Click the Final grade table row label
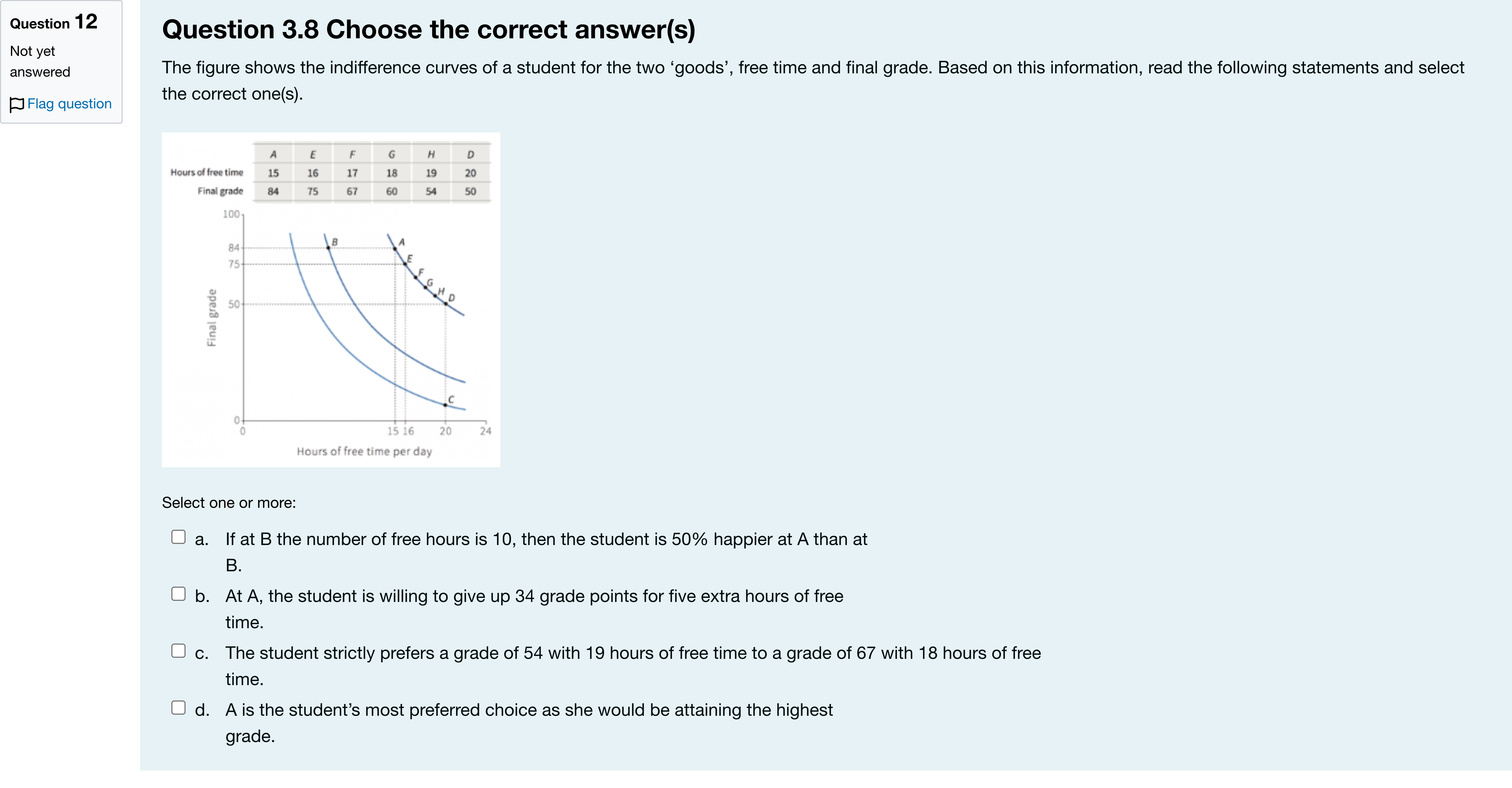This screenshot has height=788, width=1512. 220,191
